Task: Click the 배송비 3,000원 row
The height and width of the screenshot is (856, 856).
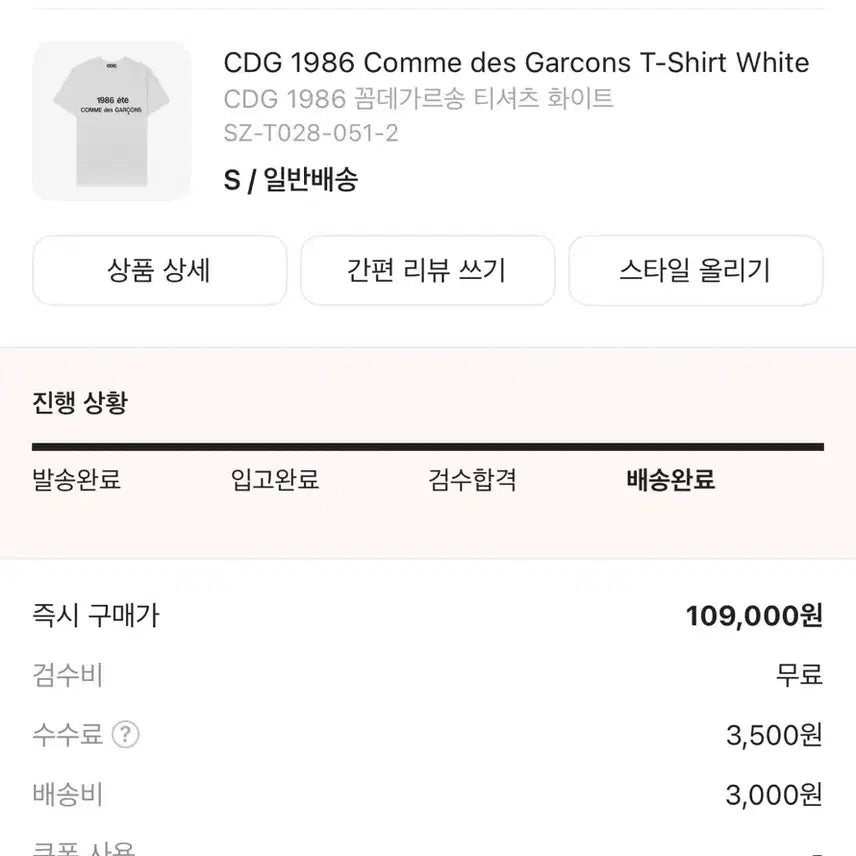Action: 428,795
